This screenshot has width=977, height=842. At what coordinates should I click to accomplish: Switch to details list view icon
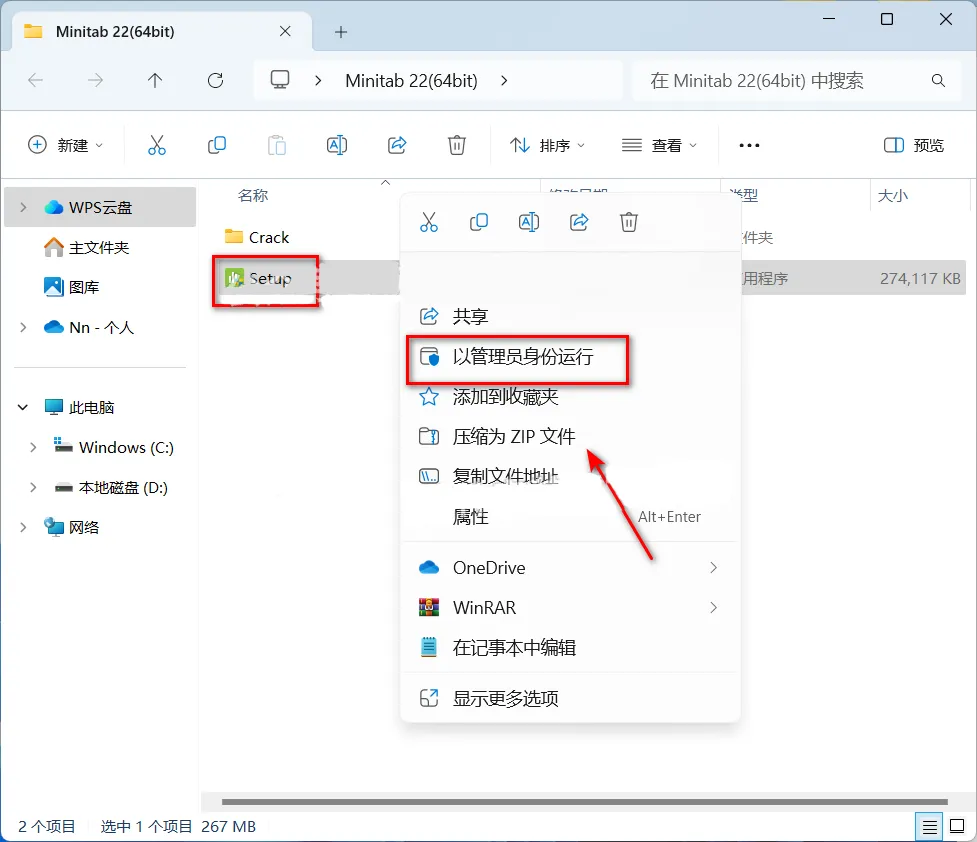(929, 827)
